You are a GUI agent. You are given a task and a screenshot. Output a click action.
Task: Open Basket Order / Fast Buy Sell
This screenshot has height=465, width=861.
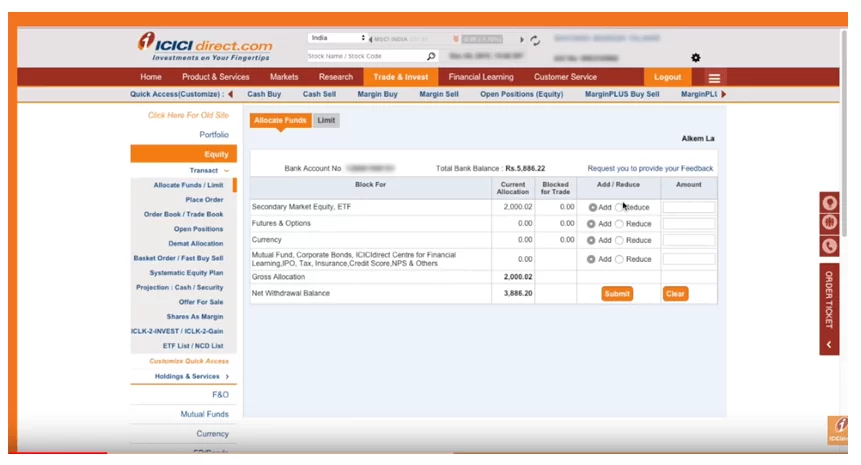coord(178,258)
